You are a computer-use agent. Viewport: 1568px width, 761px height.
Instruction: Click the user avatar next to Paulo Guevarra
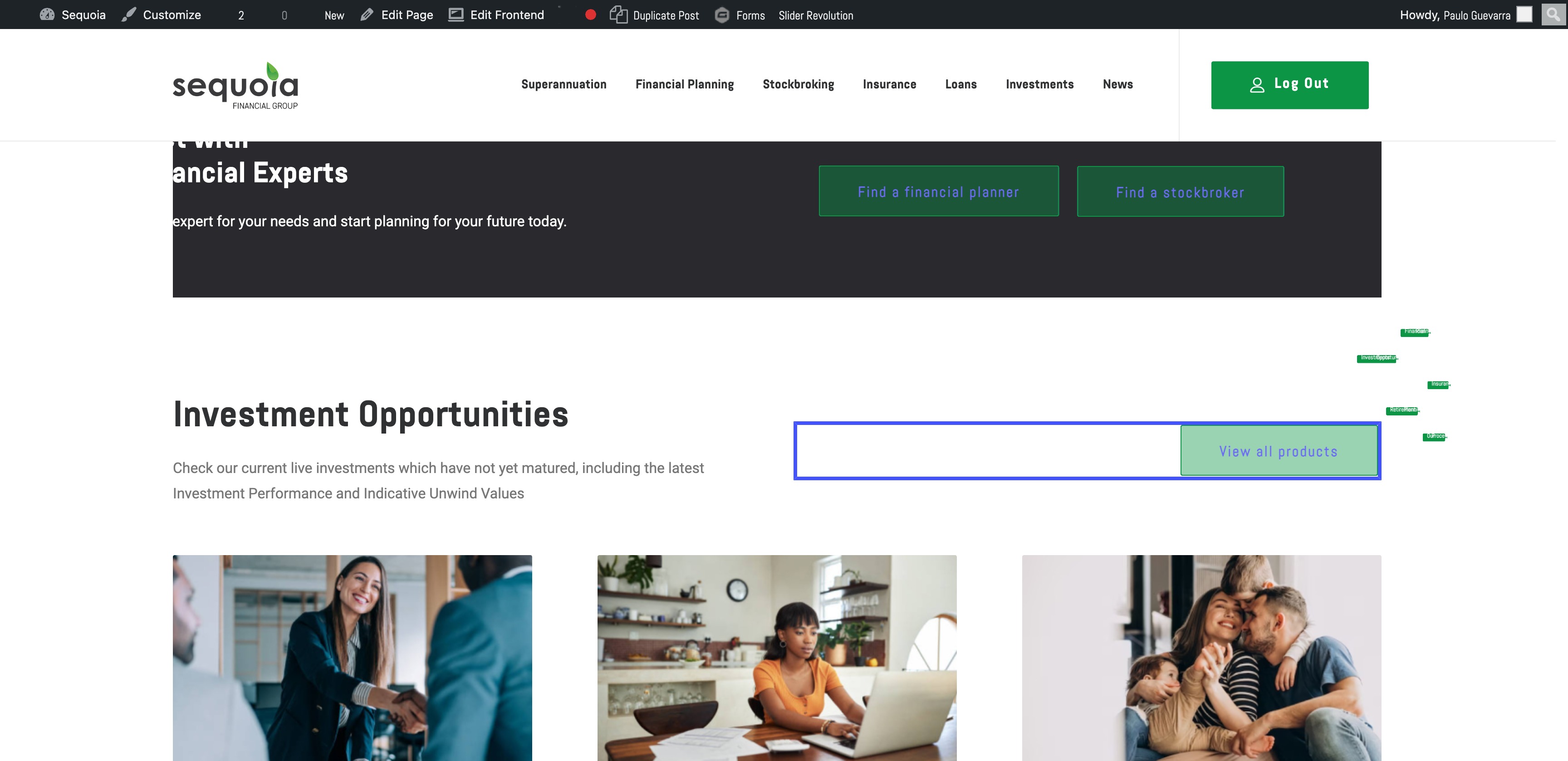click(x=1524, y=15)
